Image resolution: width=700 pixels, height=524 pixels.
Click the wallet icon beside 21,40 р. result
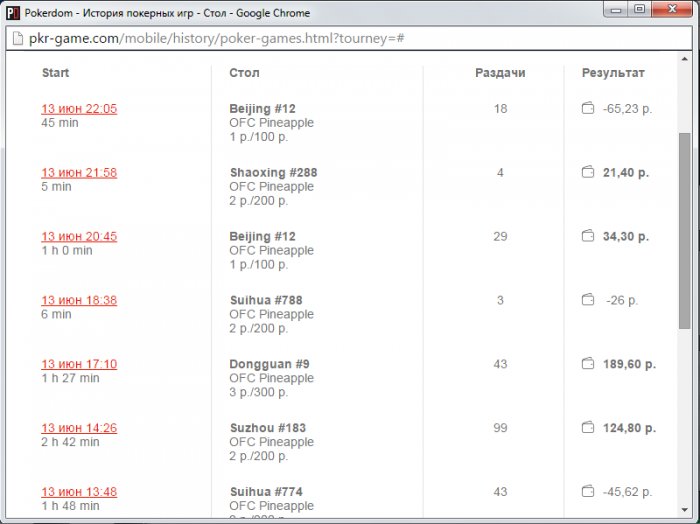588,172
